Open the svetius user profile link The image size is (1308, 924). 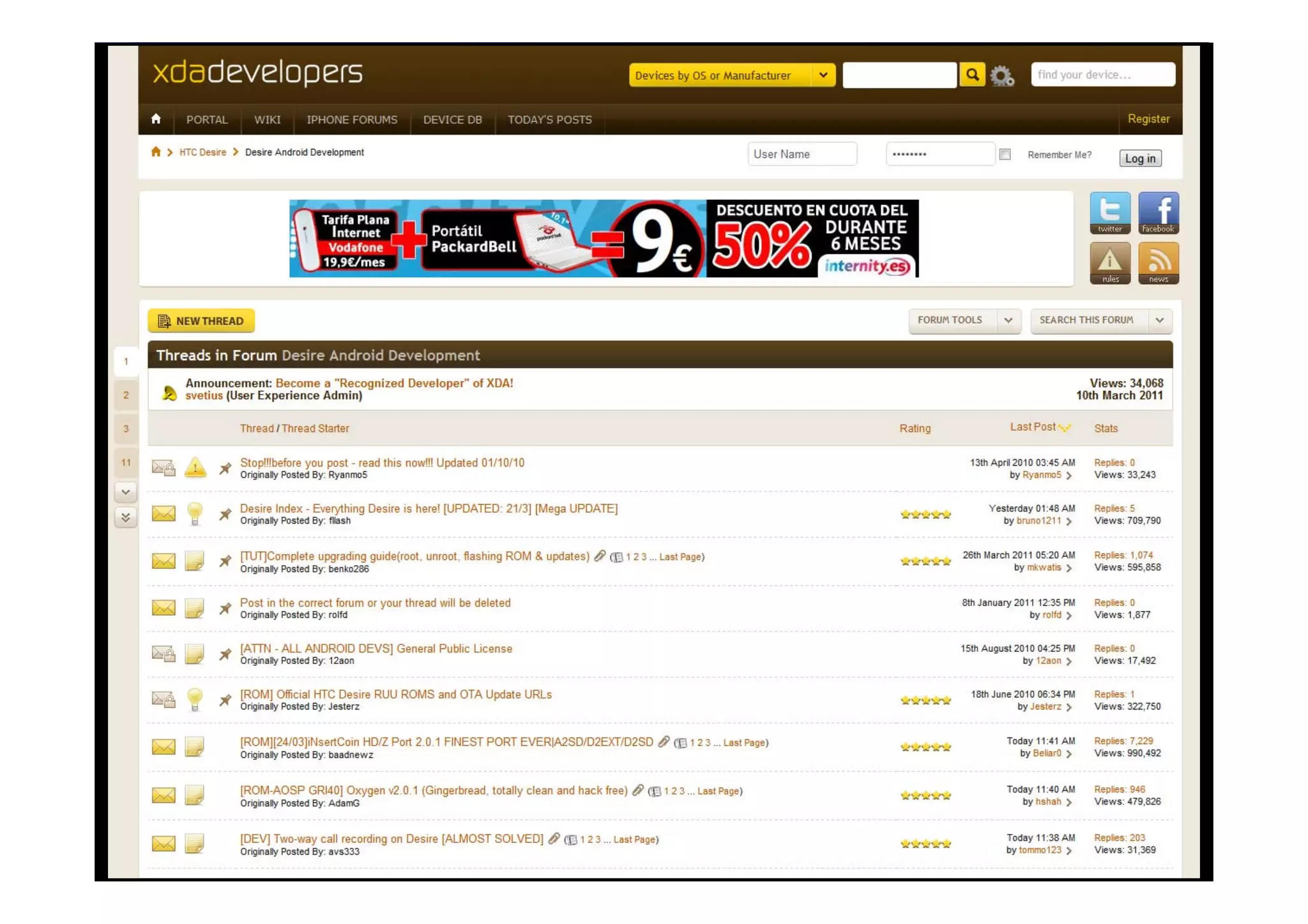point(204,395)
